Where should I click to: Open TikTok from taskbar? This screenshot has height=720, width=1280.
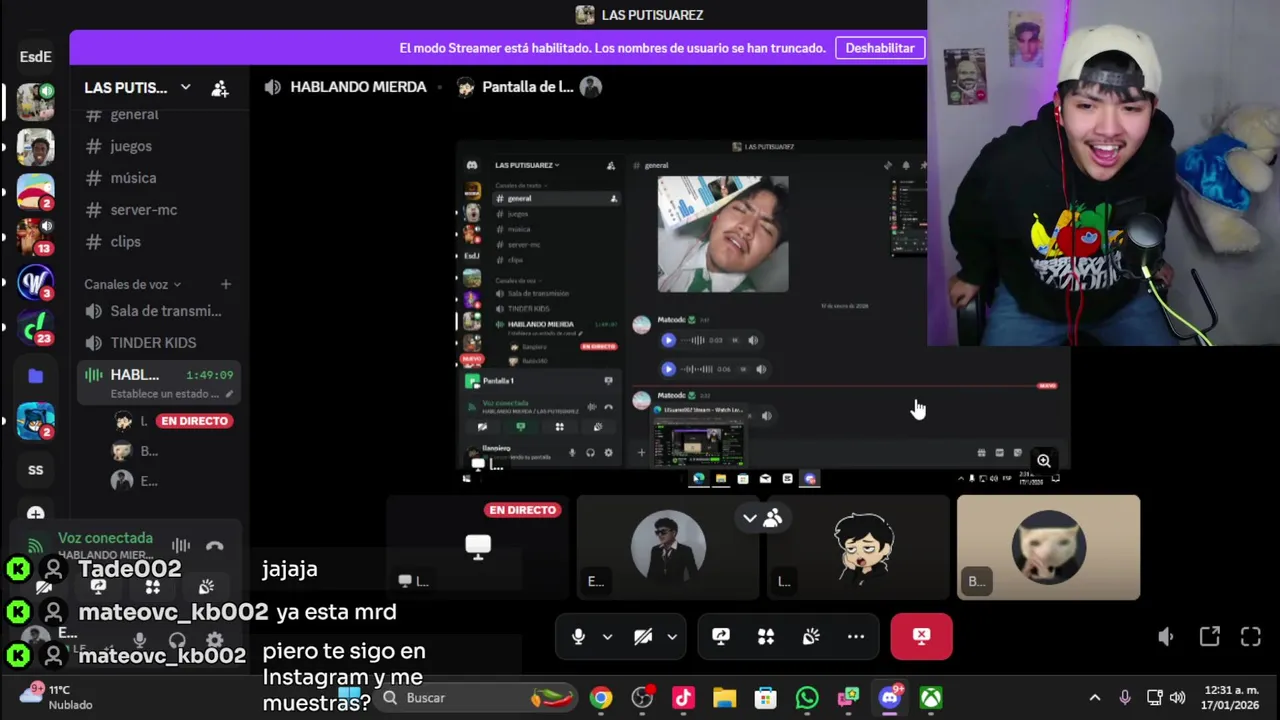683,698
